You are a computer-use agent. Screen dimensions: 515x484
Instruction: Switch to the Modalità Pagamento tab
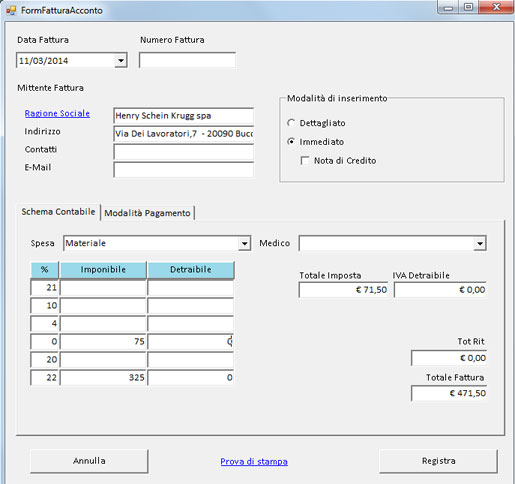point(147,213)
